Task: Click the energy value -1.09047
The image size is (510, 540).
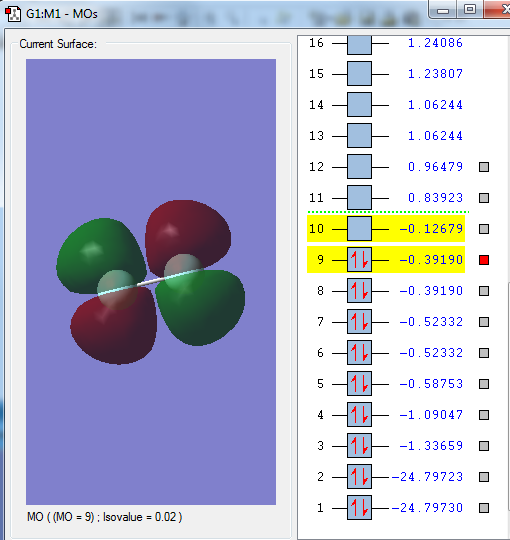Action: click(431, 415)
